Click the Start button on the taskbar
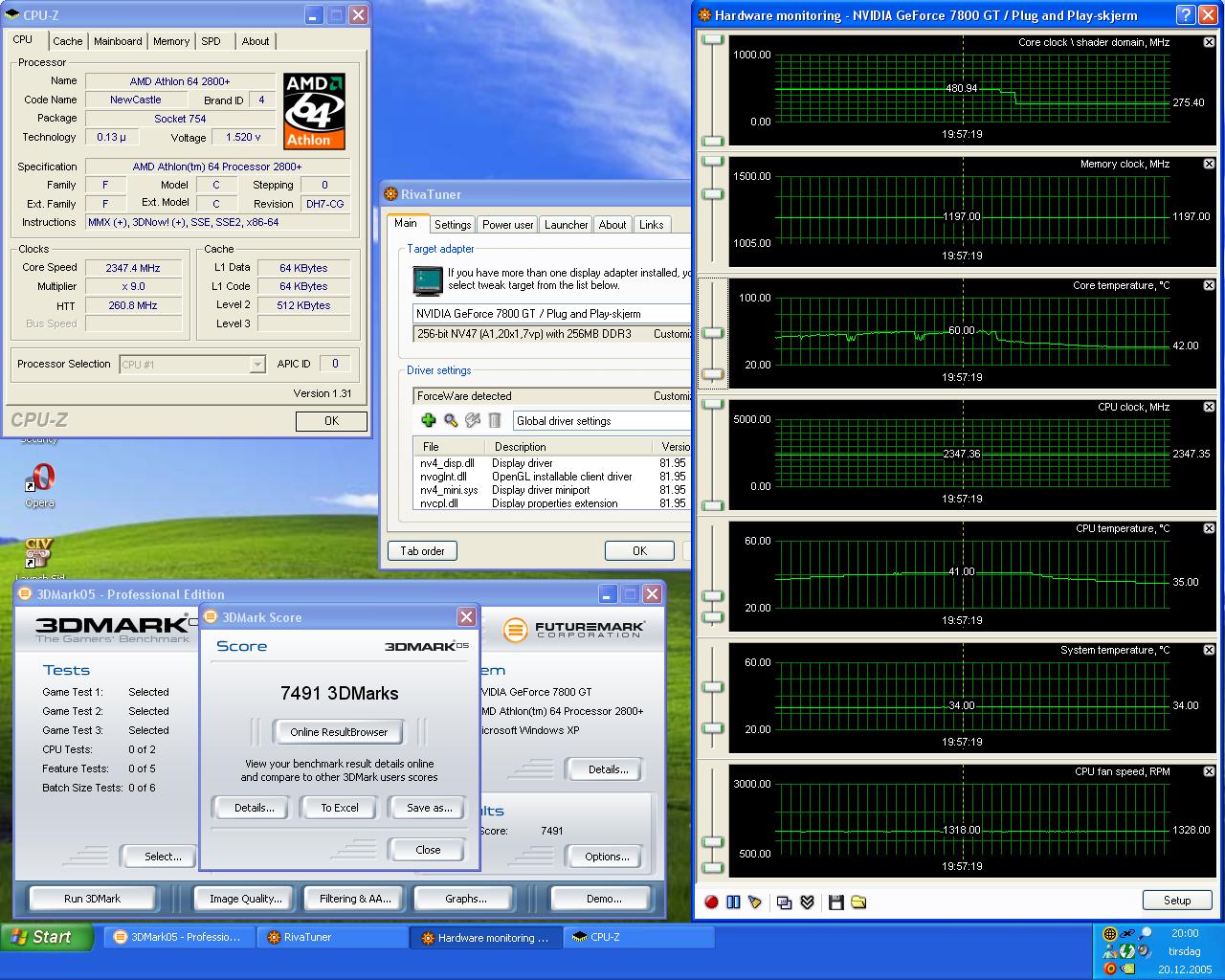 pos(47,937)
